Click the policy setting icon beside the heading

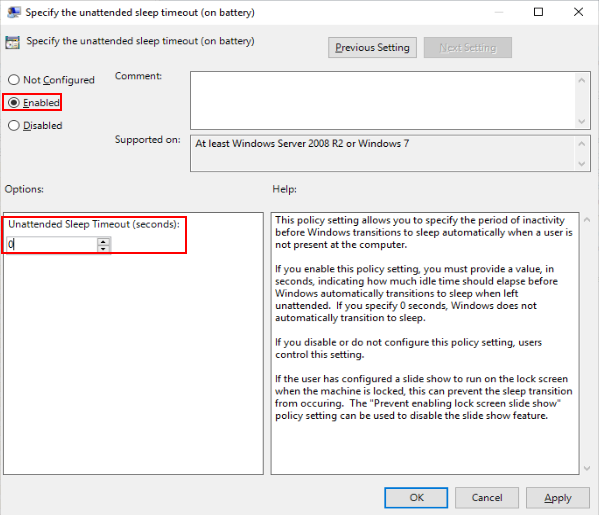pos(12,42)
